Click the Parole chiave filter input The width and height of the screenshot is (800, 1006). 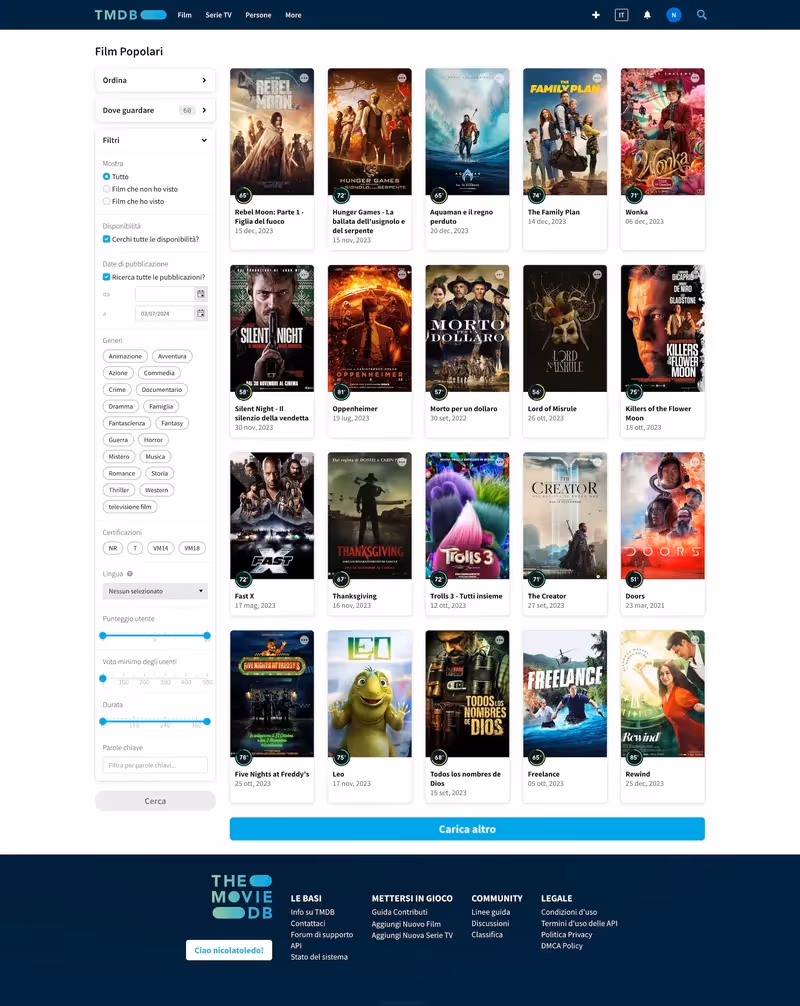155,765
